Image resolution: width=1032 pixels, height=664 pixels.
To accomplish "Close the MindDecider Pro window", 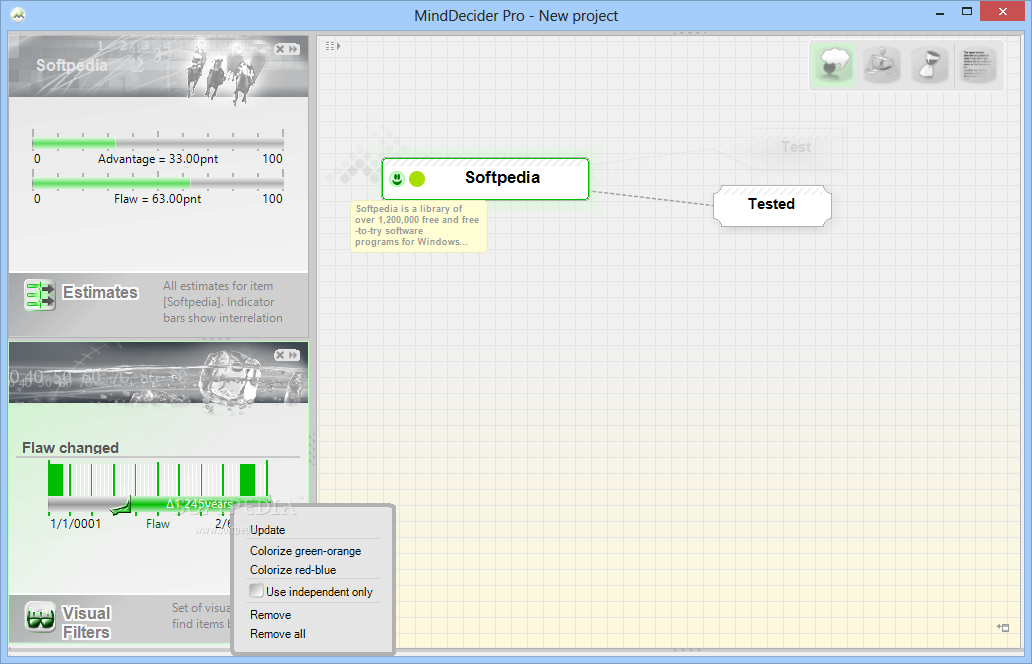I will point(1002,12).
